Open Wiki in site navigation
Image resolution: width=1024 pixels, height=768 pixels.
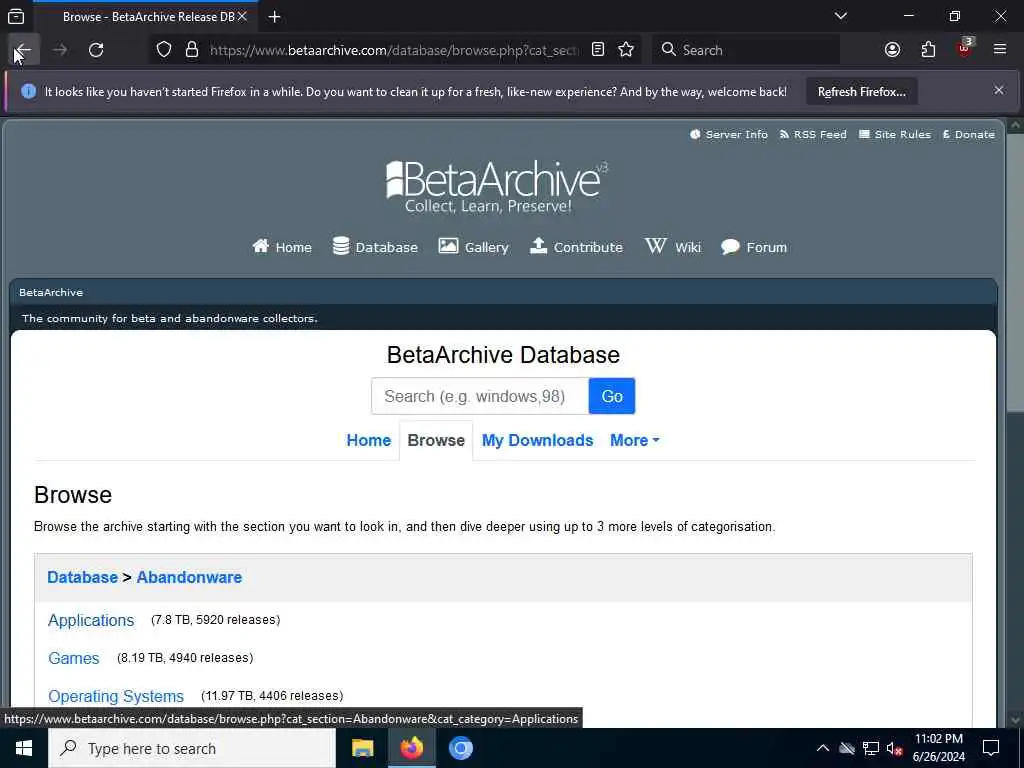tap(673, 247)
